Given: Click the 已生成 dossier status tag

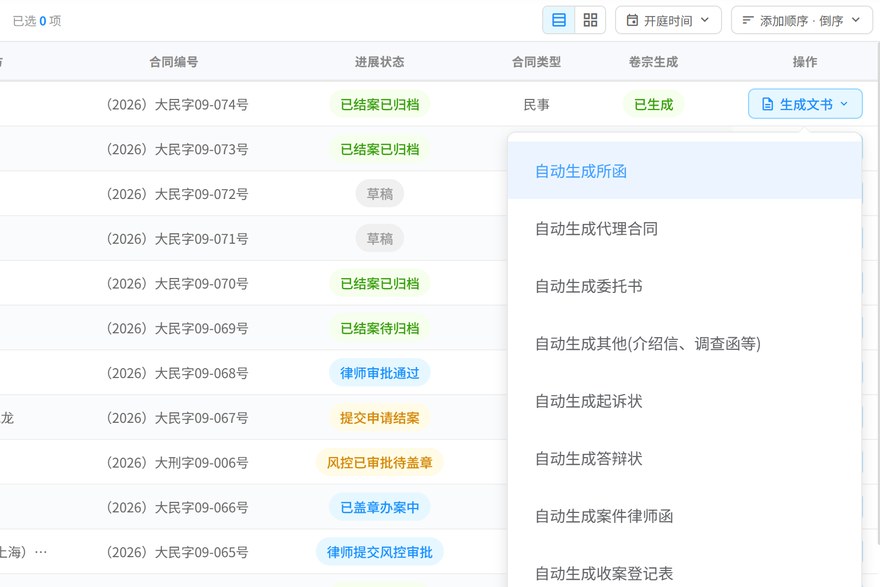Looking at the screenshot, I should coord(653,104).
